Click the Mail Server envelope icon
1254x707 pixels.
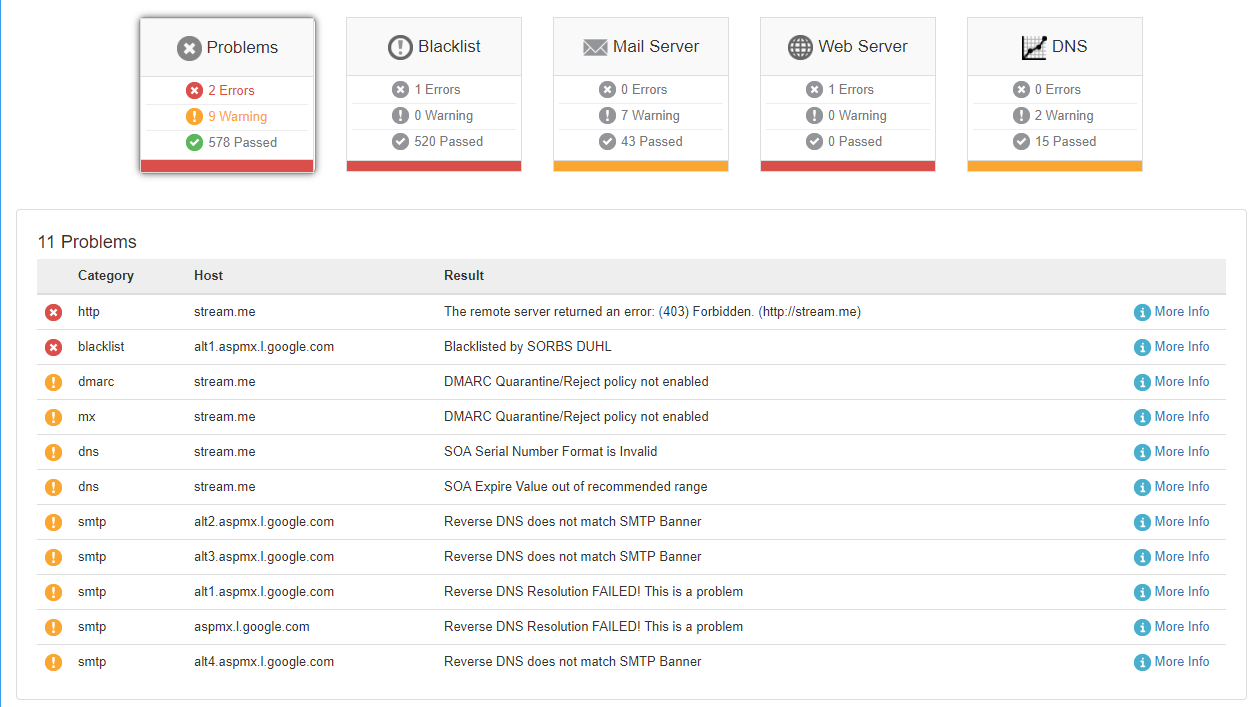click(x=596, y=47)
